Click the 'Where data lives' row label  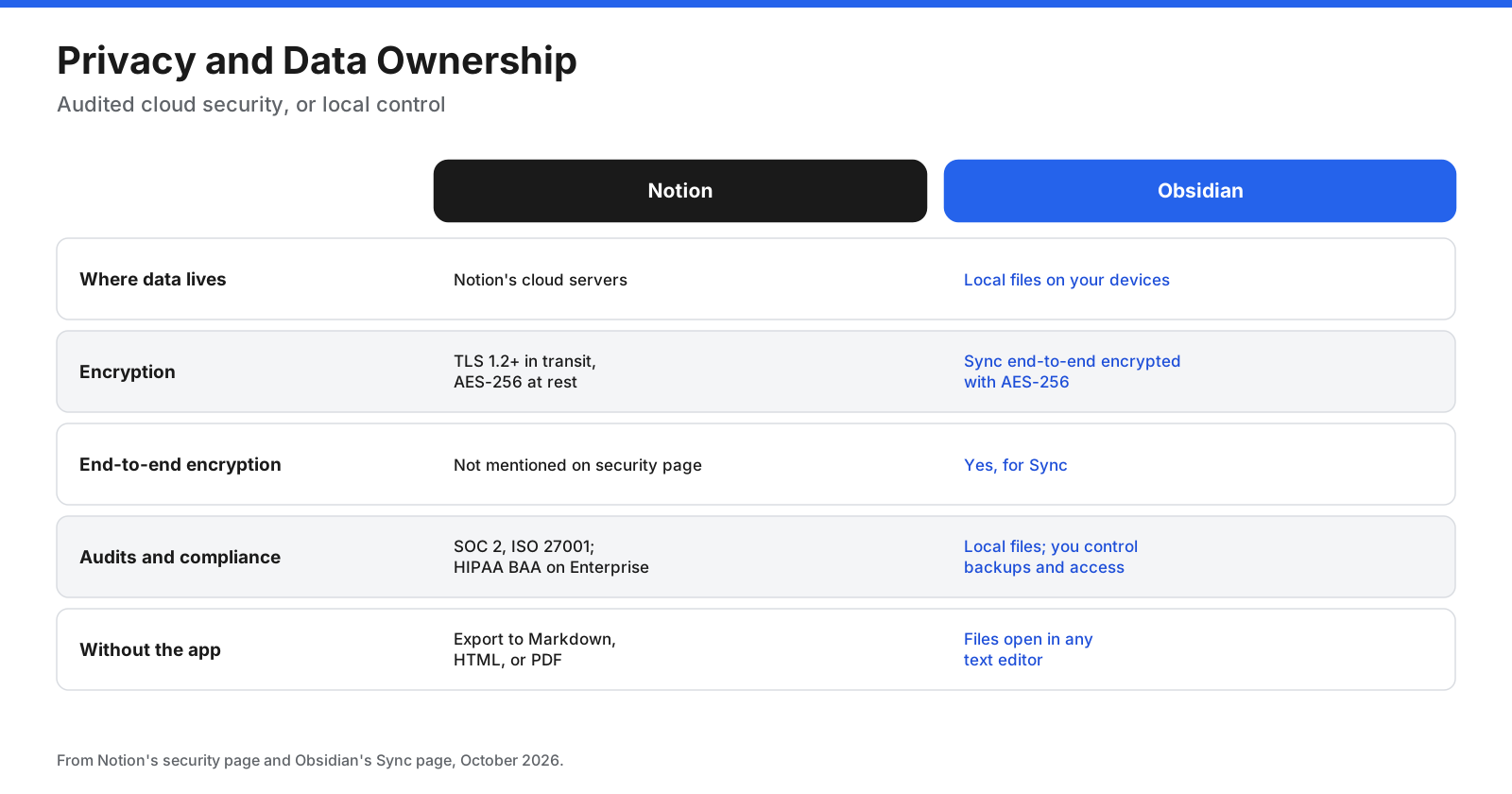[153, 279]
